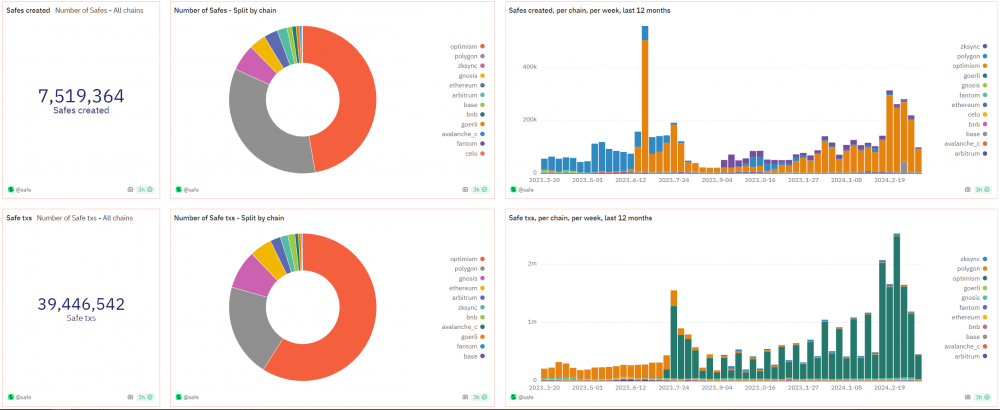1000x410 pixels.
Task: Click the pink gnosis slice of Safe txs donut
Action: 253,275
